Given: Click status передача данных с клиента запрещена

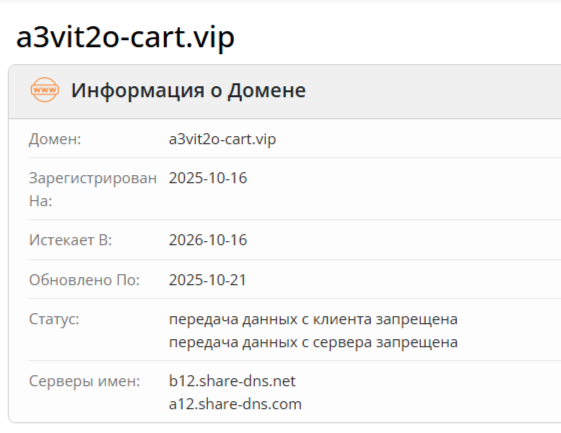Looking at the screenshot, I should (x=313, y=319).
